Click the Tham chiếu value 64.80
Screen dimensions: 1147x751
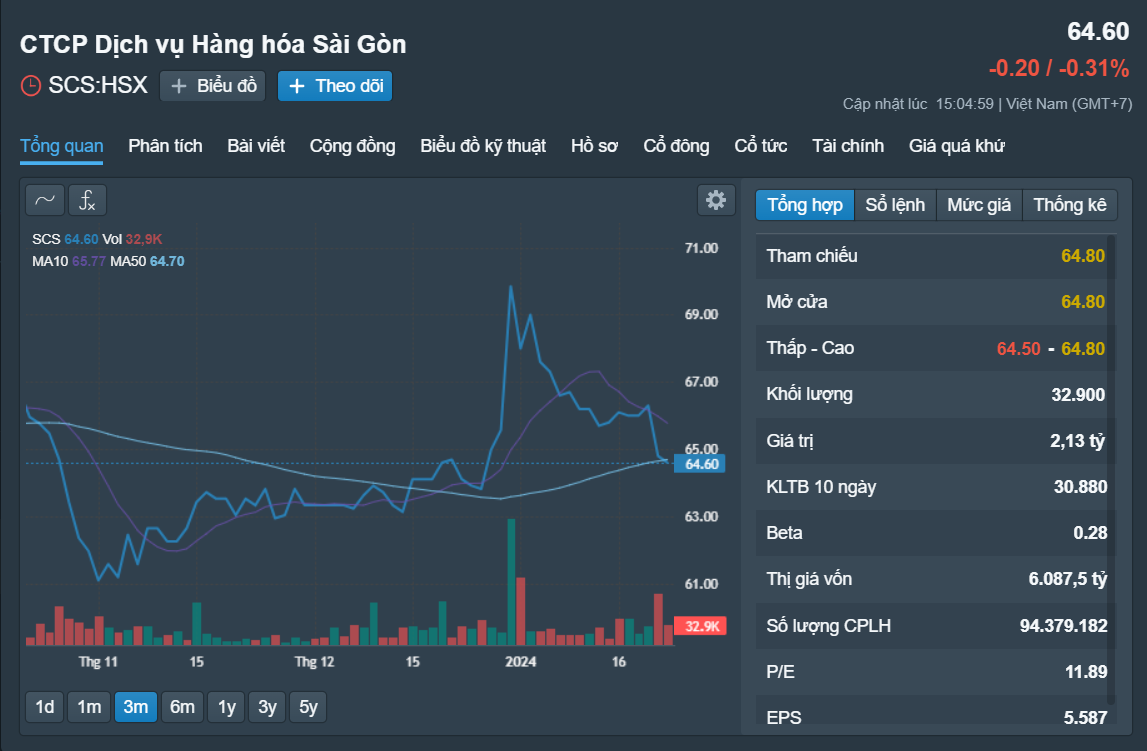[1083, 256]
